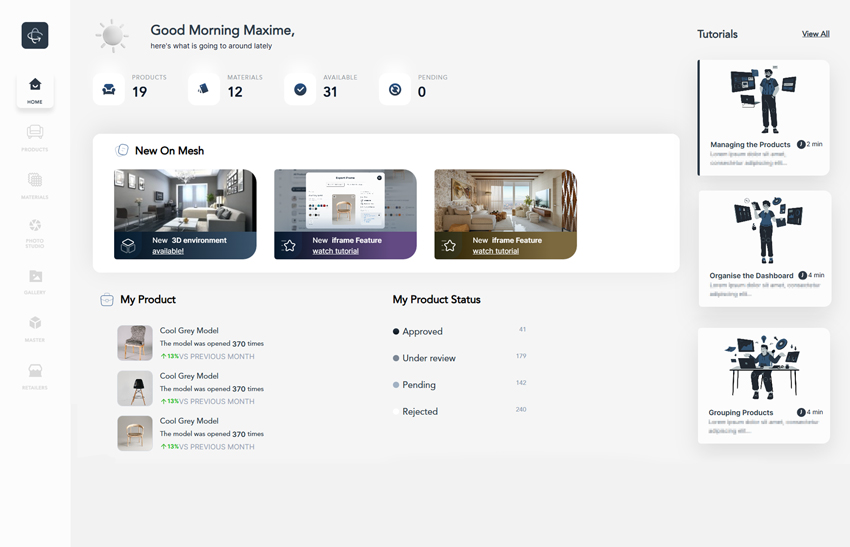This screenshot has width=850, height=547.
Task: Click the My Product Status heading
Action: [x=436, y=299]
